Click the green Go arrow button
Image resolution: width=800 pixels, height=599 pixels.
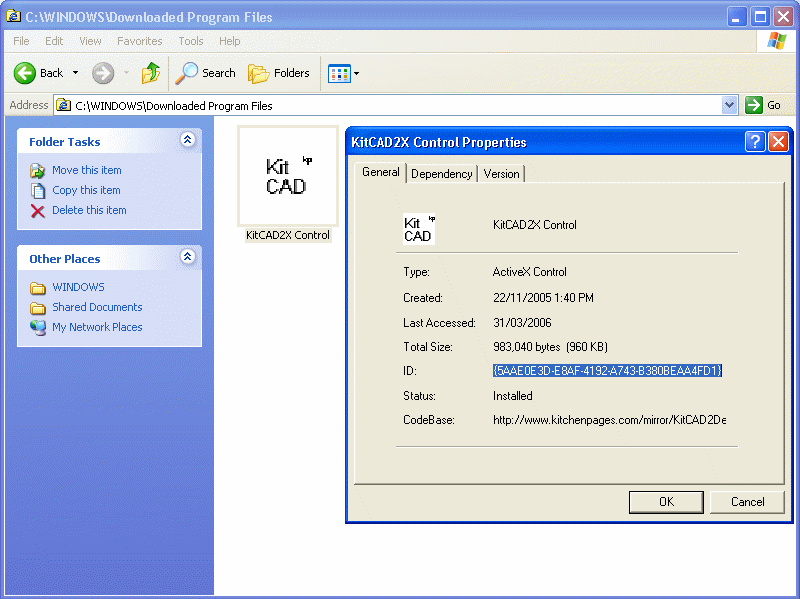coord(754,105)
